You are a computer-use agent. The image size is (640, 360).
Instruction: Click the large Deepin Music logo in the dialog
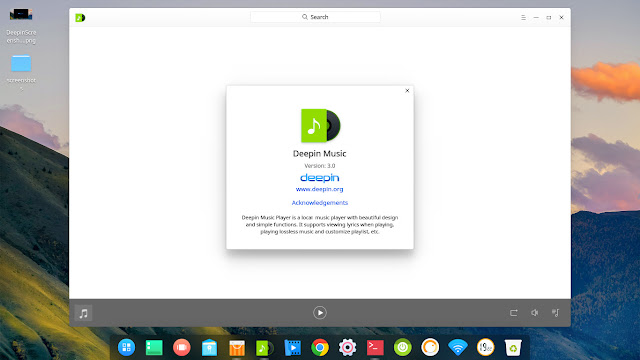point(320,125)
